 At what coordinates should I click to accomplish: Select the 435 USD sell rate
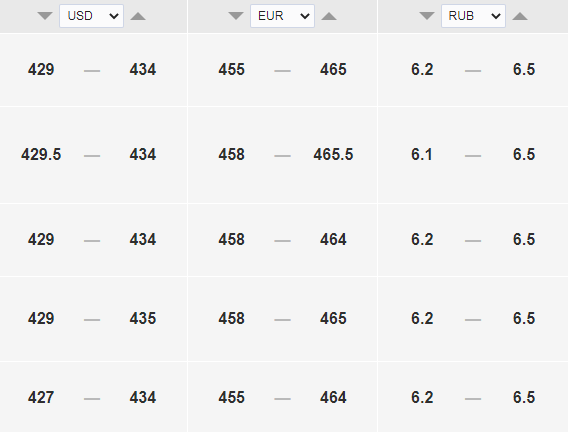[143, 319]
